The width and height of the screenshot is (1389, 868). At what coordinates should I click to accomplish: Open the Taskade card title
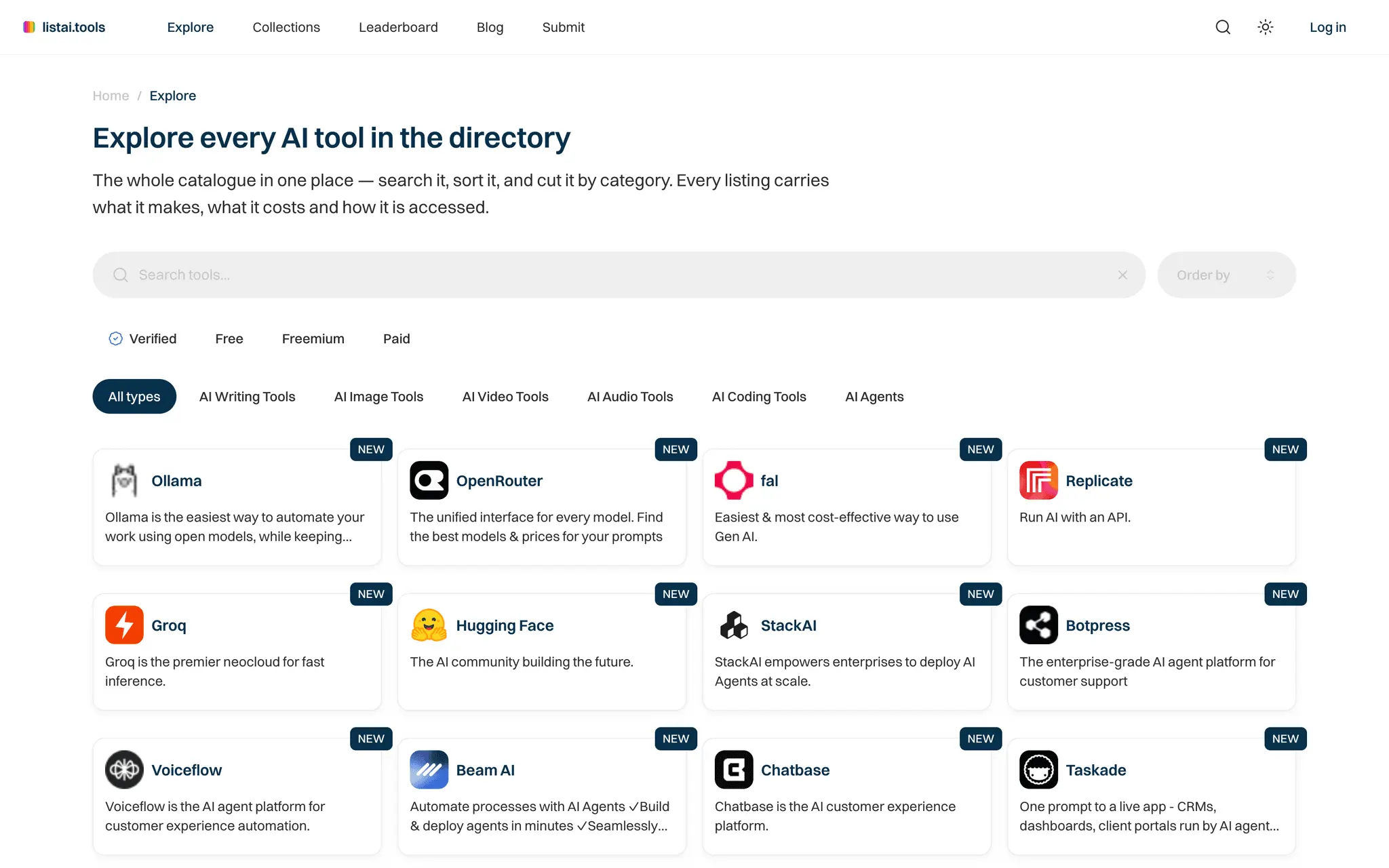1095,770
